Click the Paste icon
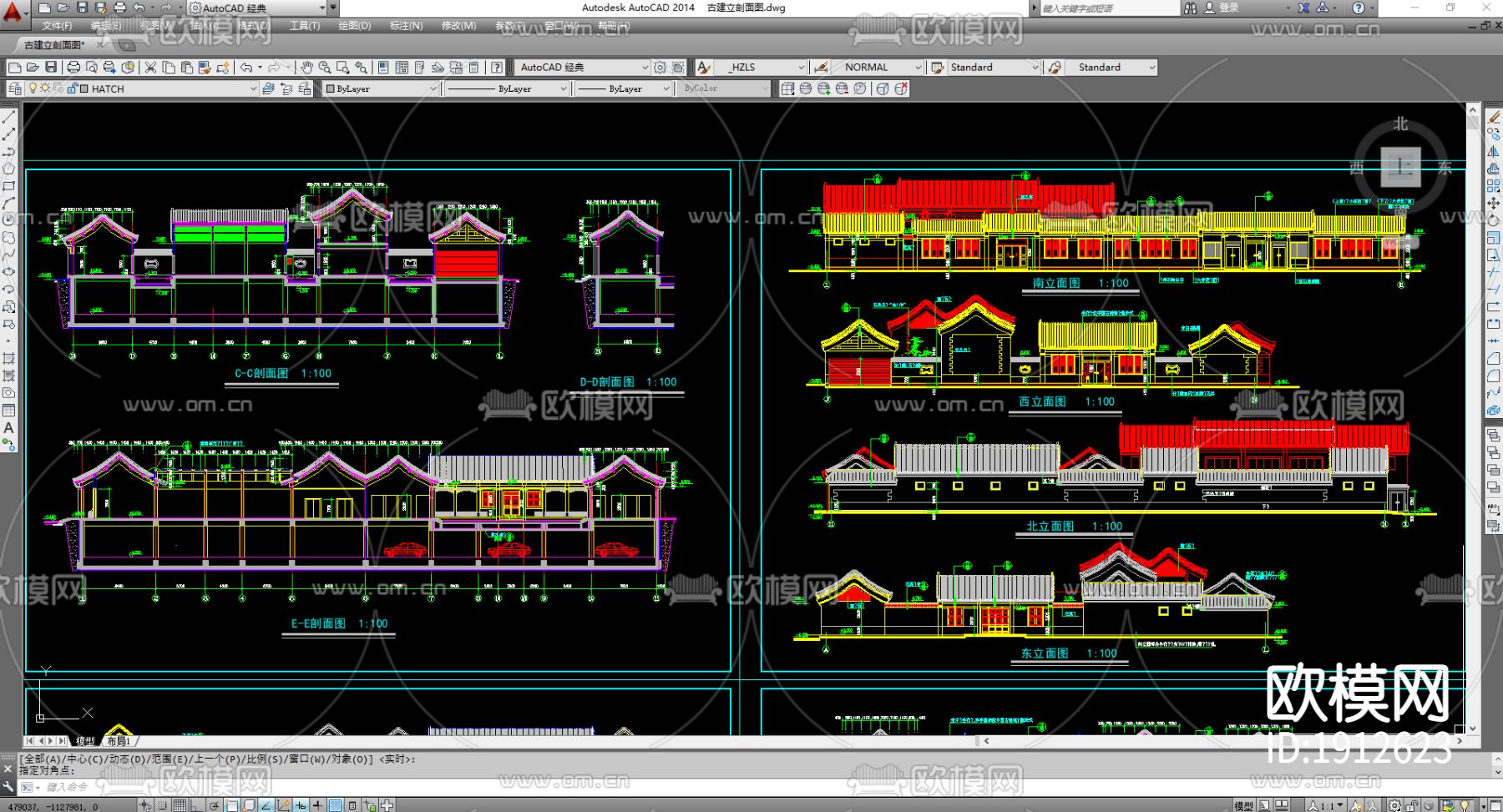 [x=187, y=67]
